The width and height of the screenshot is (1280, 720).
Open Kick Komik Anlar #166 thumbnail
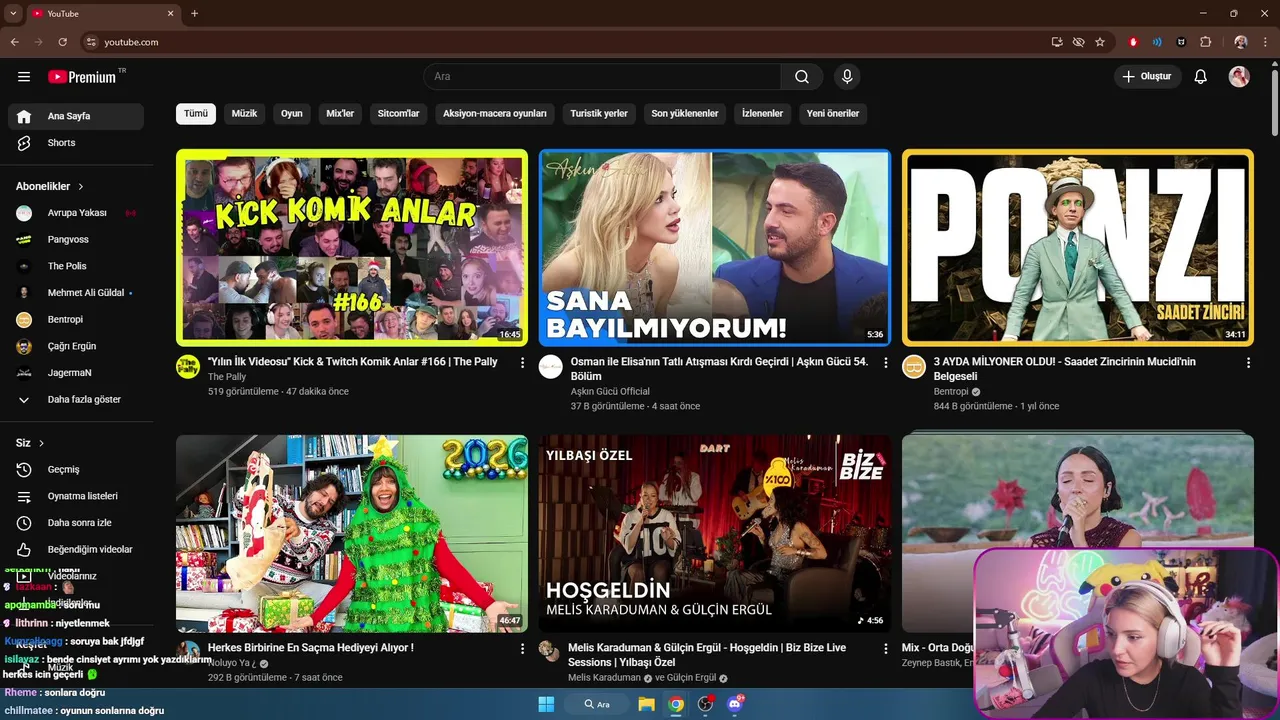352,247
